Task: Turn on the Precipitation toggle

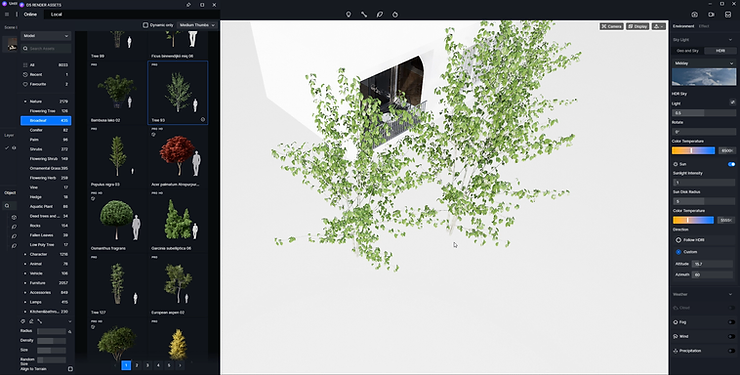Action: (x=732, y=351)
